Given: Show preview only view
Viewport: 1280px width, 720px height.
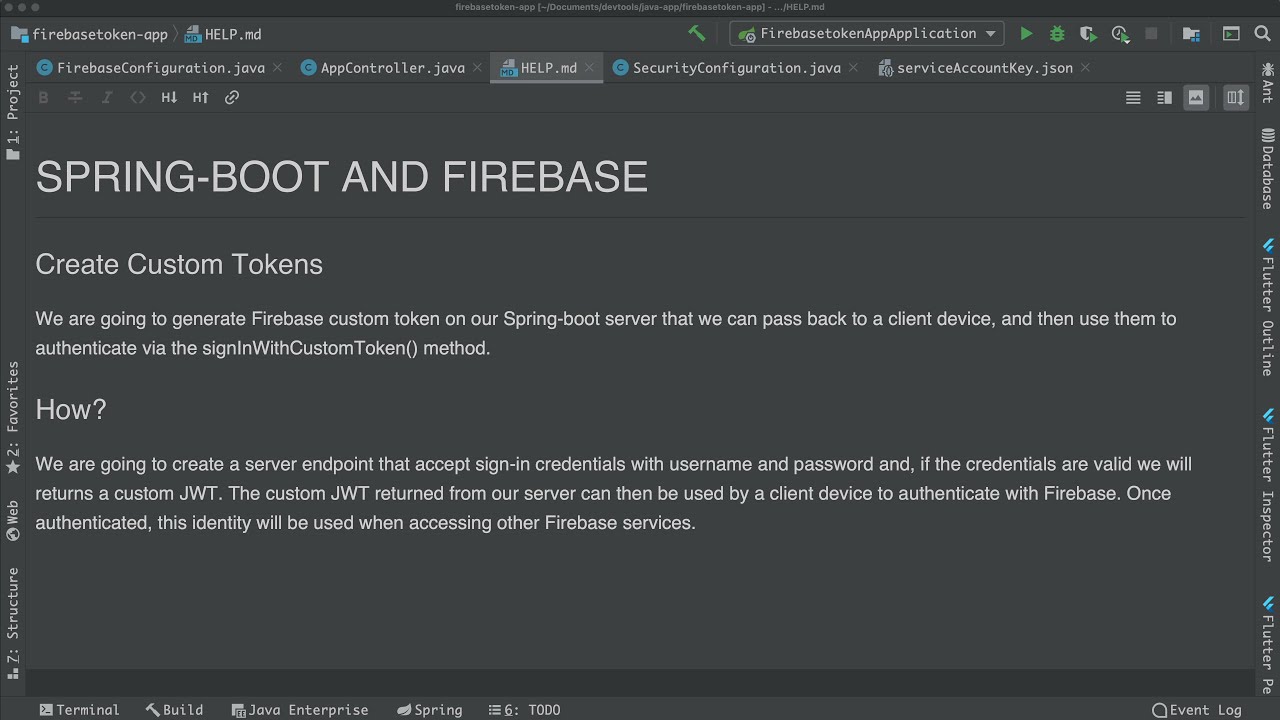Looking at the screenshot, I should click(1196, 97).
